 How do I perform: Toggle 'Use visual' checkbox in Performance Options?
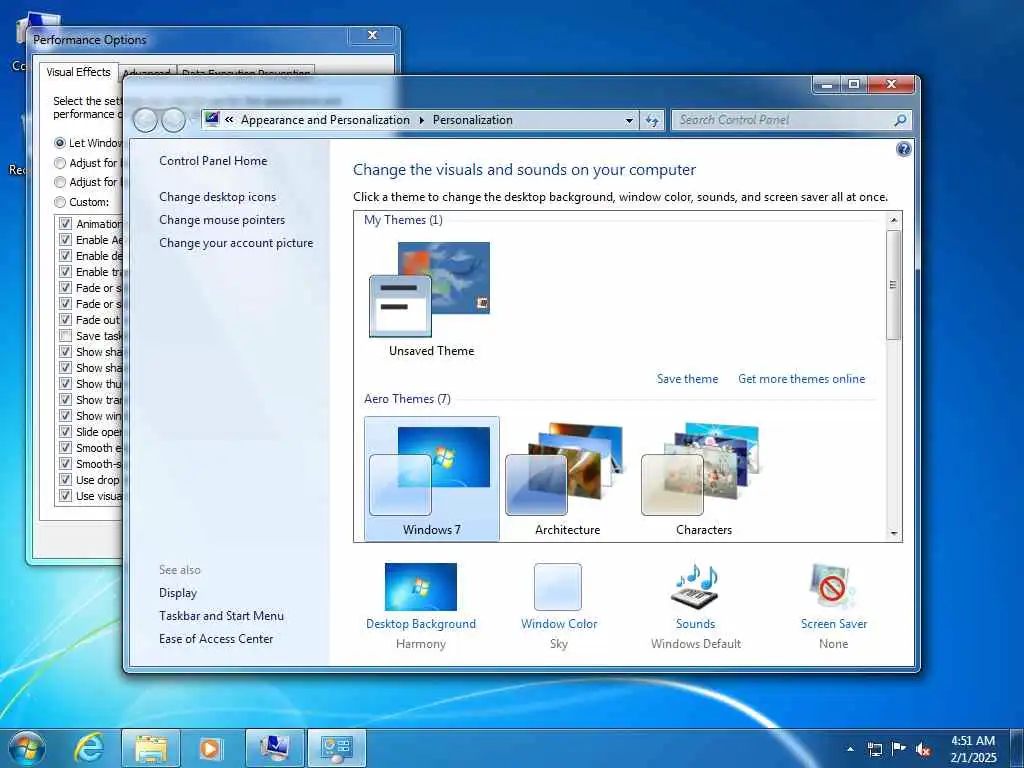(x=65, y=496)
